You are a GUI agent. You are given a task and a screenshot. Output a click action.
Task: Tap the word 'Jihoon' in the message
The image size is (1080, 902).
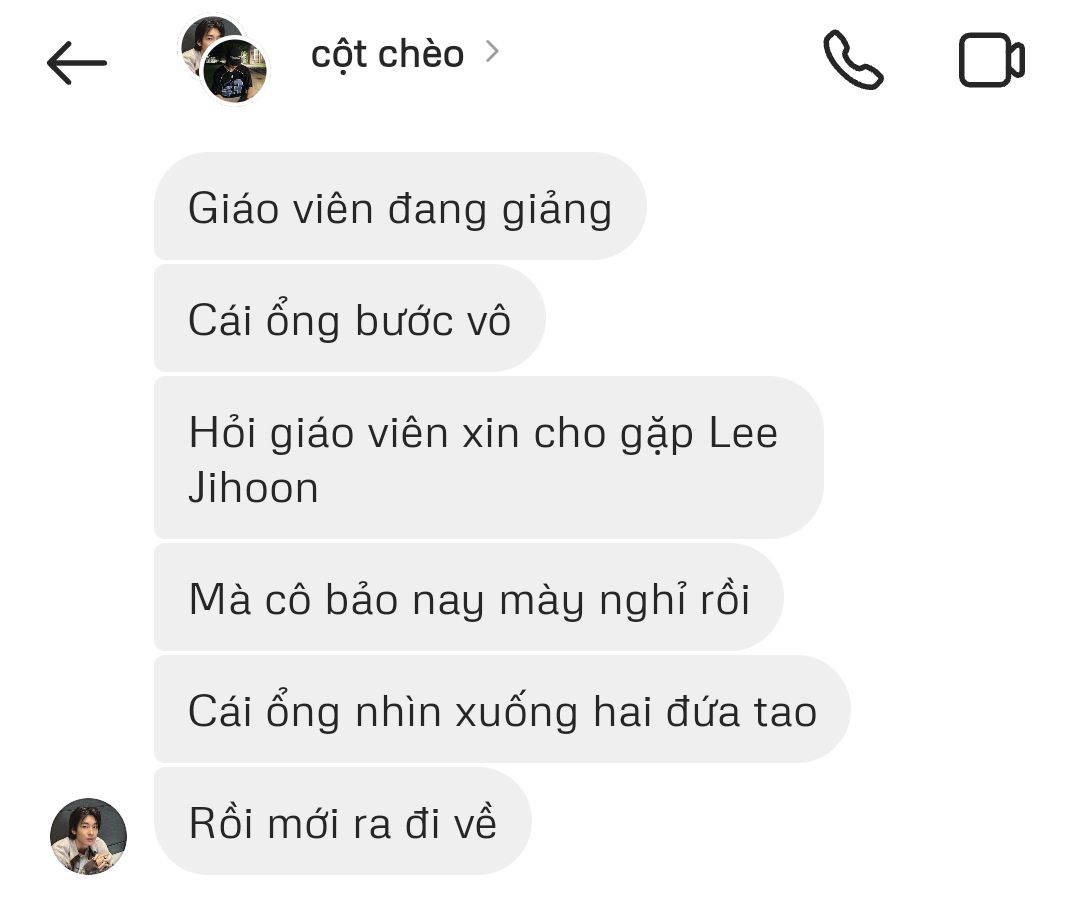pyautogui.click(x=253, y=488)
